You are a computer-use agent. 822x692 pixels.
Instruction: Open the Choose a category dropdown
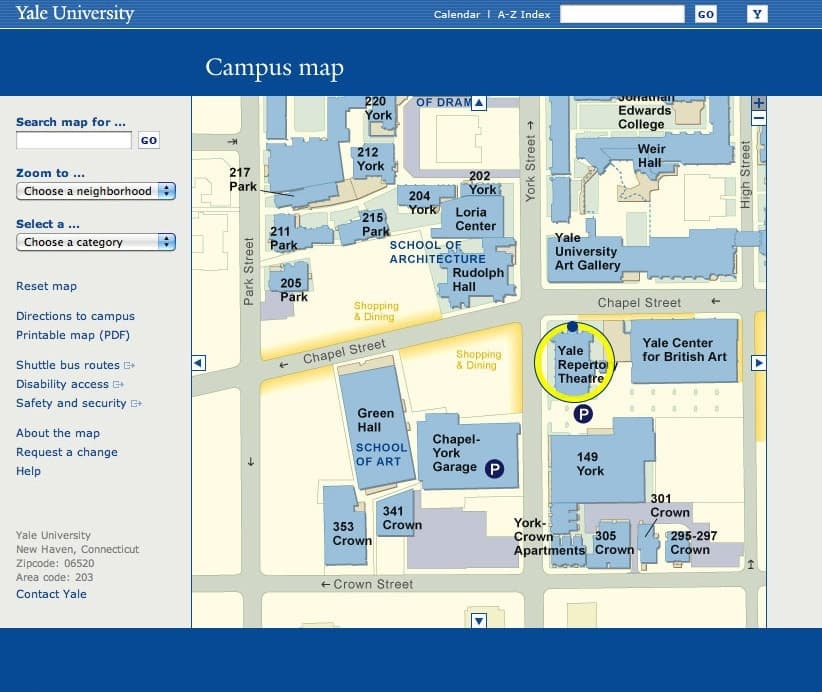95,242
